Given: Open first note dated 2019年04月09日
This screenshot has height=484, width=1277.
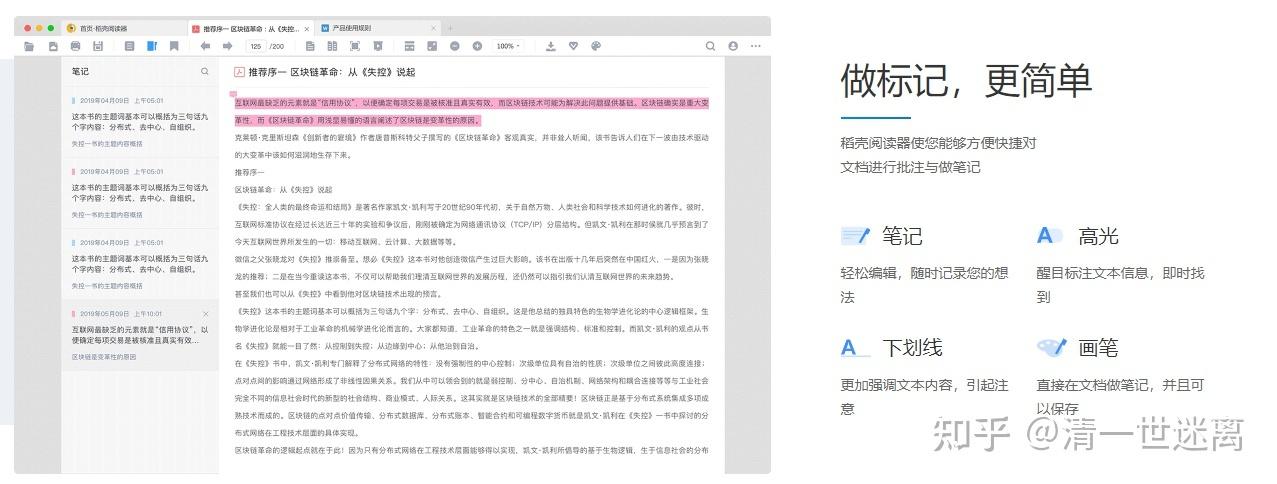Looking at the screenshot, I should [140, 122].
